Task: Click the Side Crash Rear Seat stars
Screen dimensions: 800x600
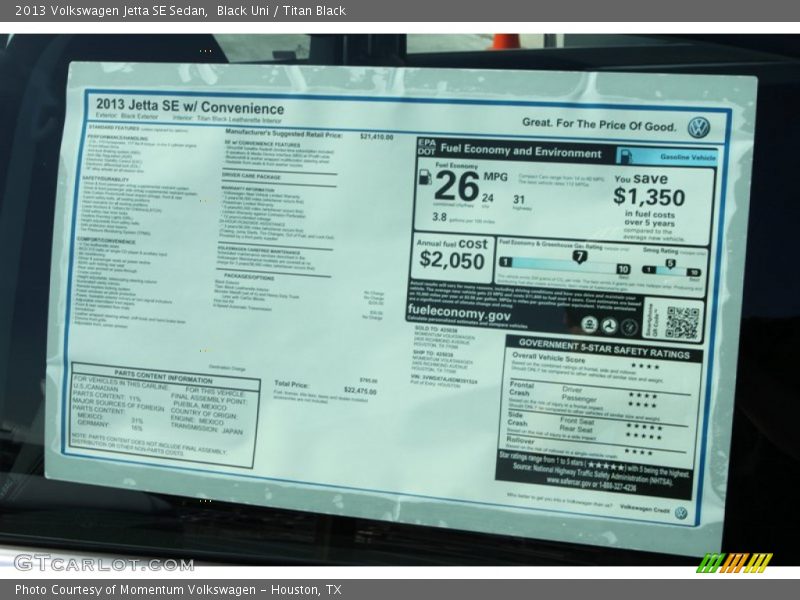Action: (x=644, y=436)
